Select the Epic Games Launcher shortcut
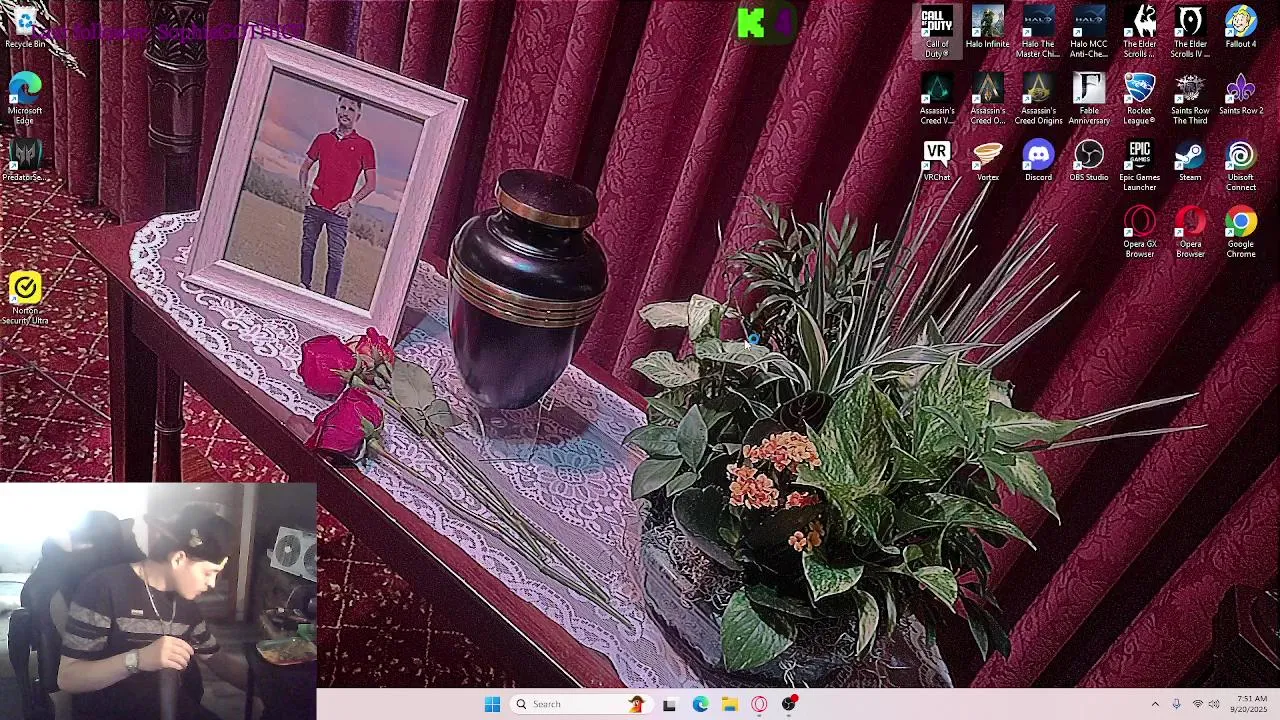1280x720 pixels. 1140,166
